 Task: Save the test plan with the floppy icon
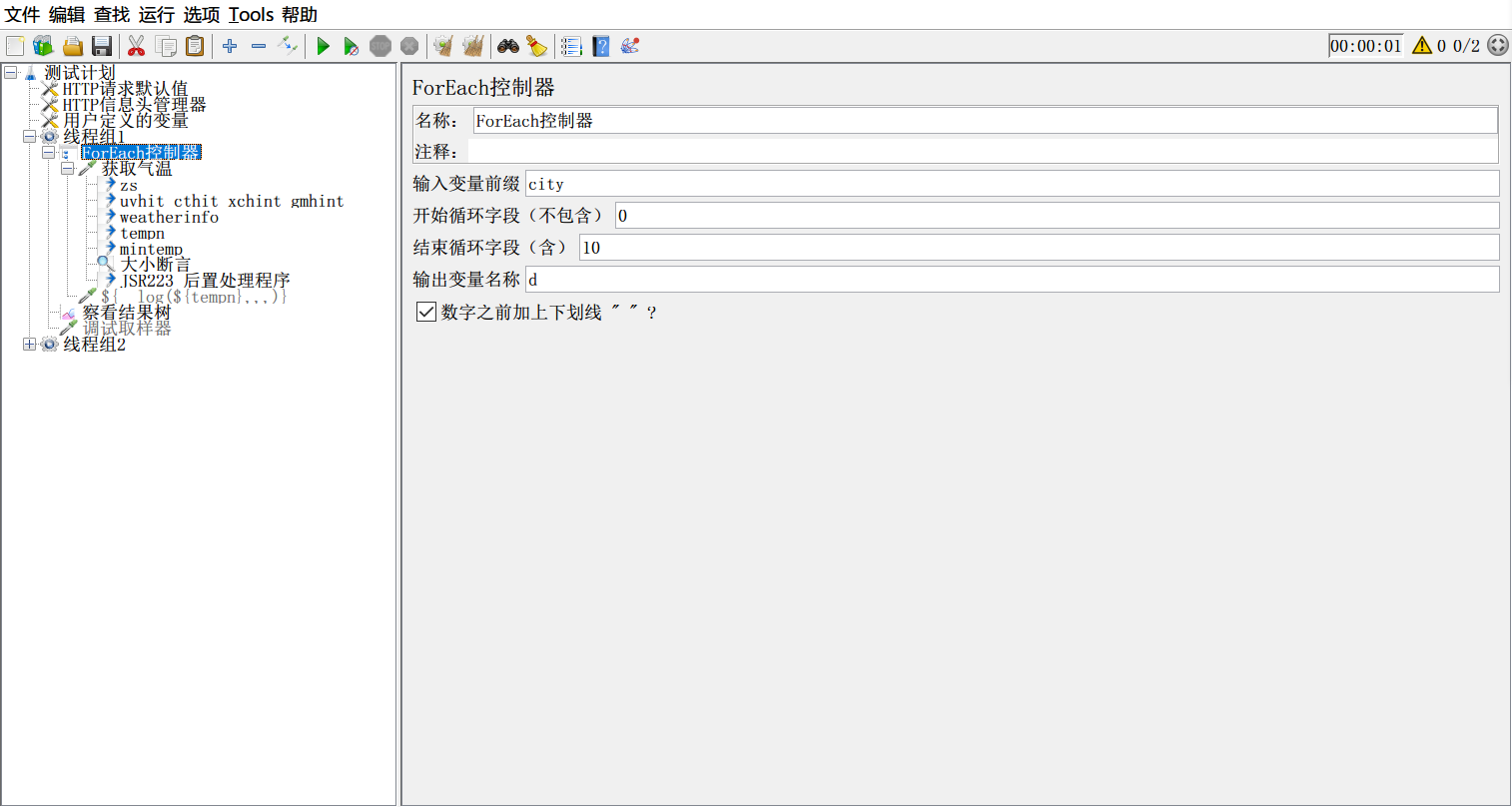(x=101, y=46)
